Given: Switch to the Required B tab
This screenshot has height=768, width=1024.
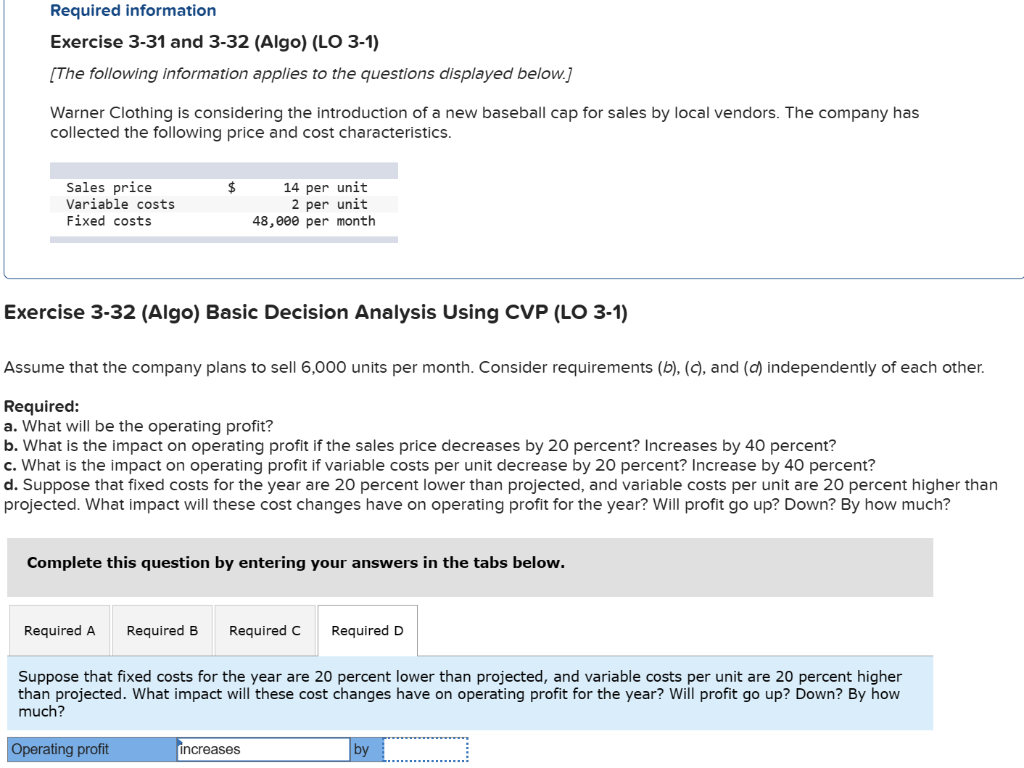Looking at the screenshot, I should (162, 630).
